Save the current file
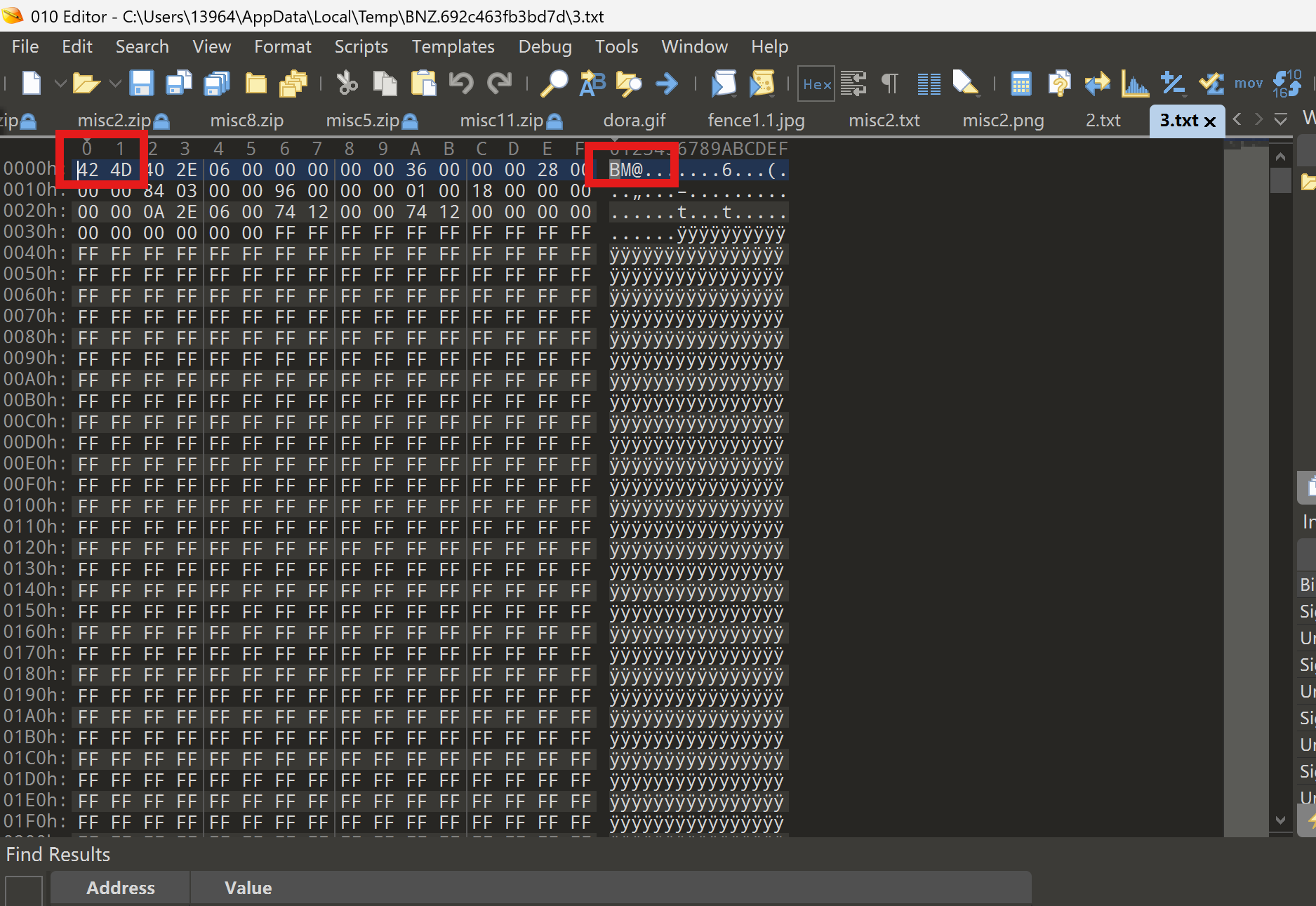 (x=142, y=84)
